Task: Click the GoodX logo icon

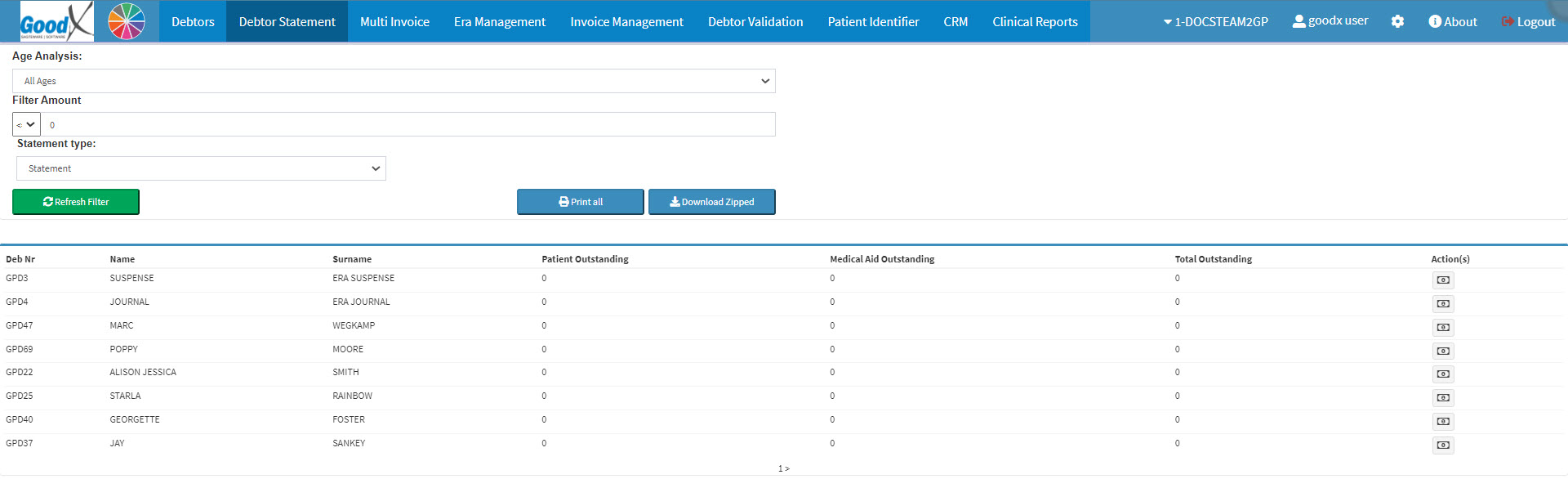Action: click(x=56, y=21)
